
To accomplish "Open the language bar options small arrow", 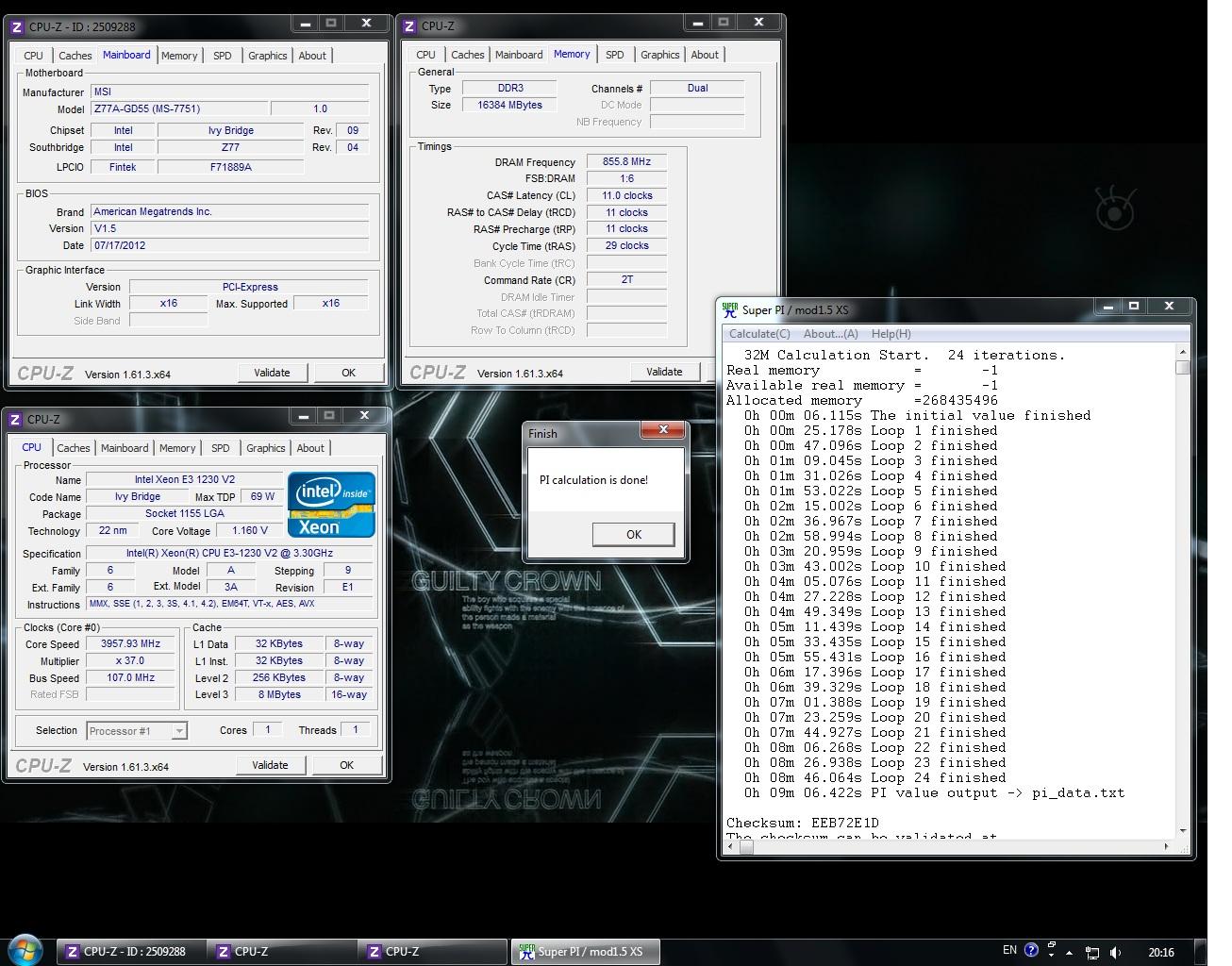I will 1051,956.
